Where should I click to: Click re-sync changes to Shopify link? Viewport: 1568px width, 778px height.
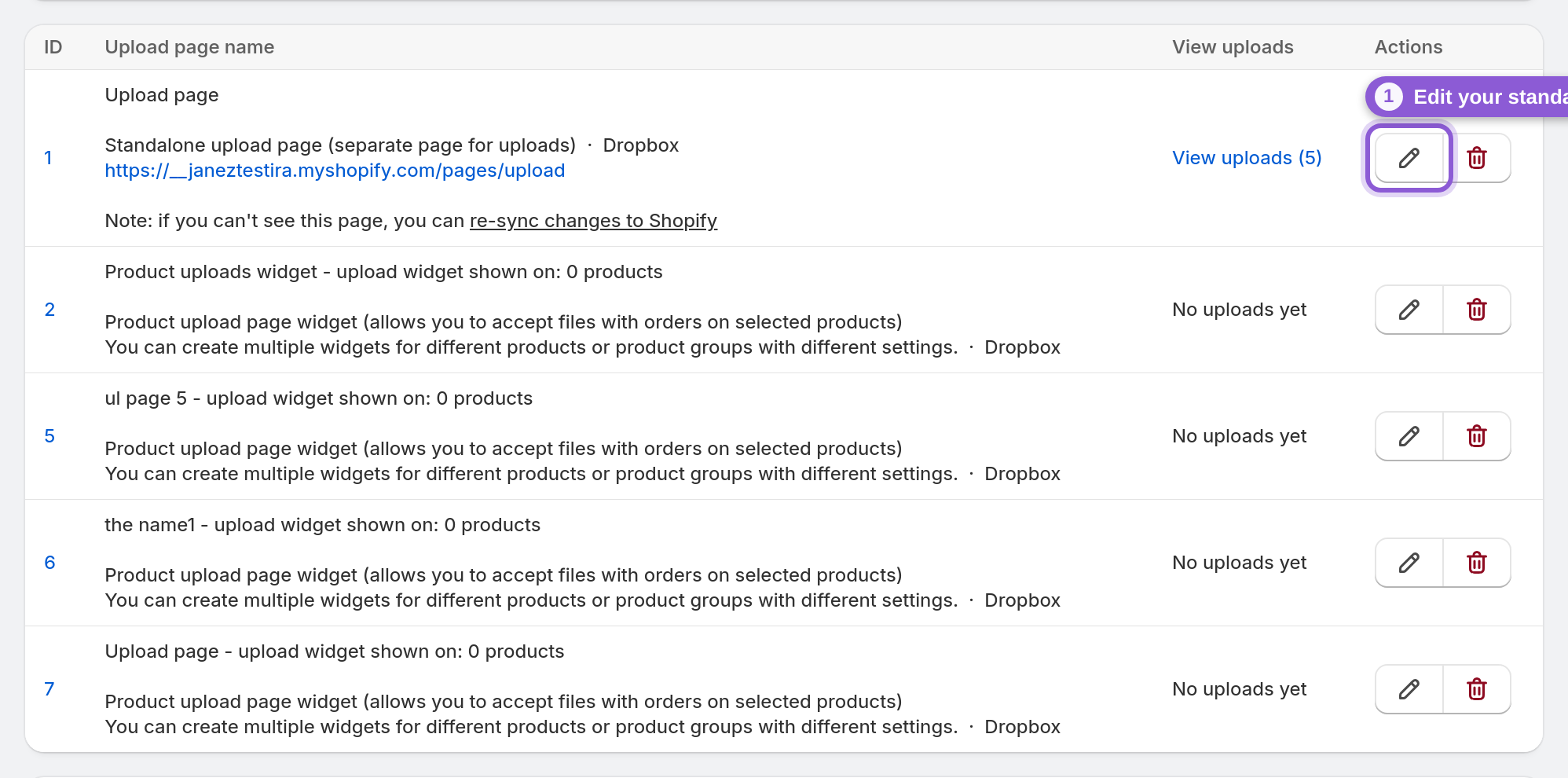pos(593,221)
